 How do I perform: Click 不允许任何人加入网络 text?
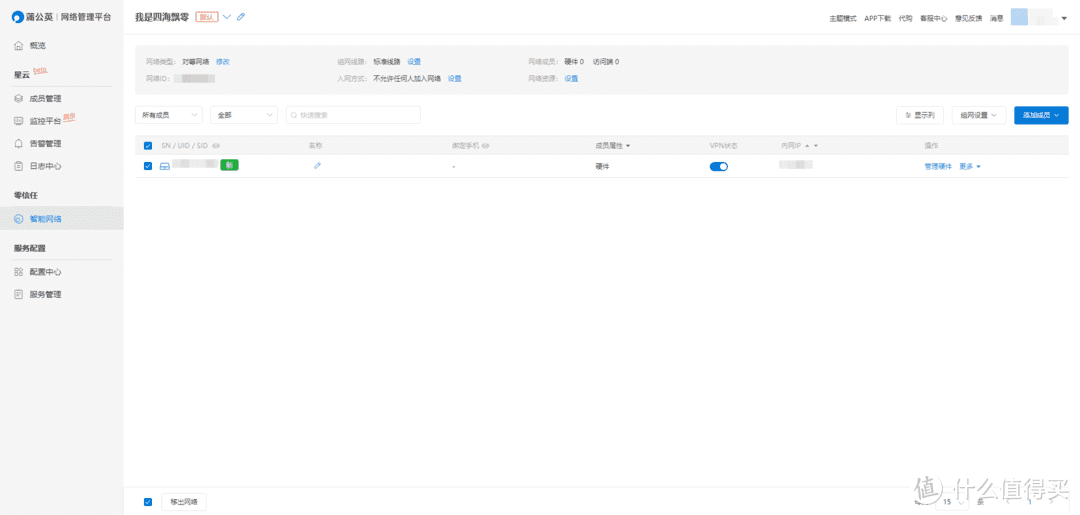[x=406, y=78]
